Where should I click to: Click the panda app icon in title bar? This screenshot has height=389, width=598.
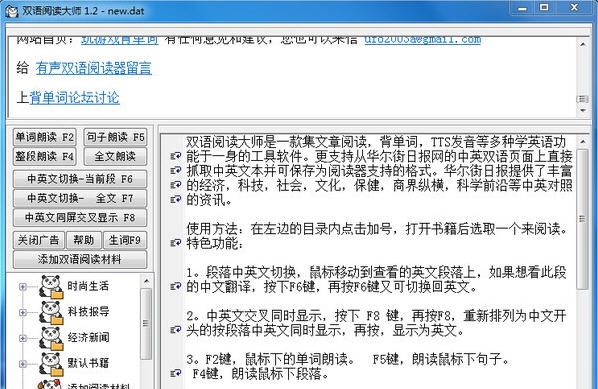[x=11, y=11]
